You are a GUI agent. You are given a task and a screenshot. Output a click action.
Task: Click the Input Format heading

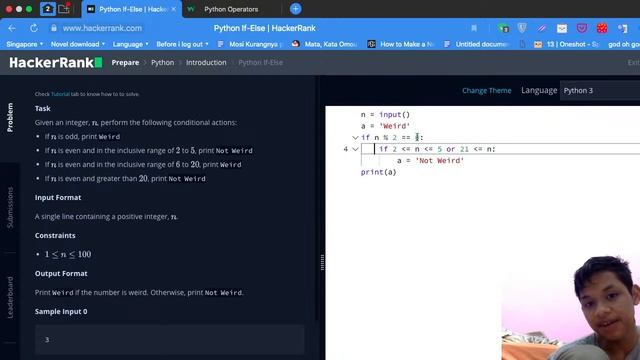tap(58, 198)
